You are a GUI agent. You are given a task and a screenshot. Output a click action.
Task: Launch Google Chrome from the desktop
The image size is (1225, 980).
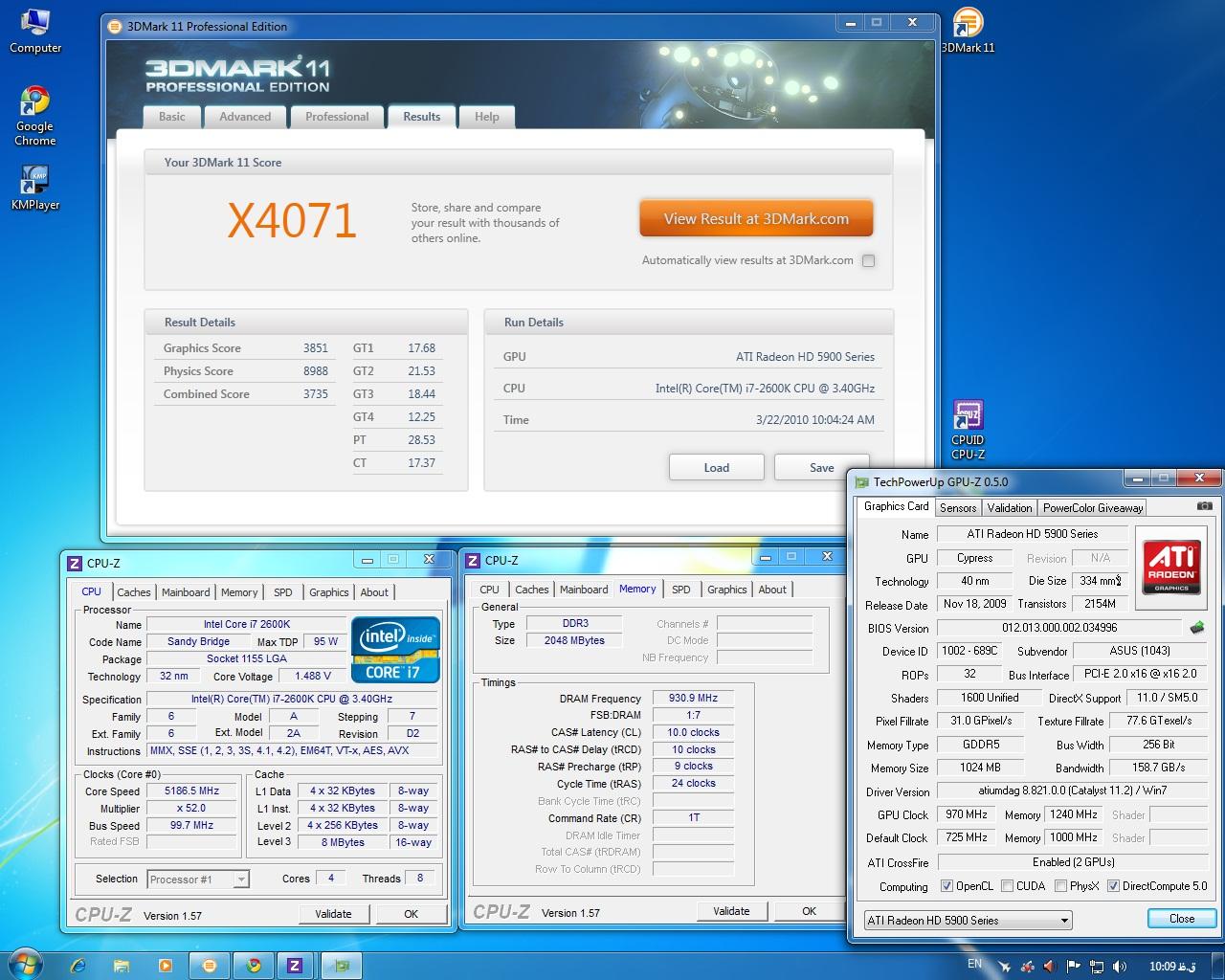click(34, 116)
